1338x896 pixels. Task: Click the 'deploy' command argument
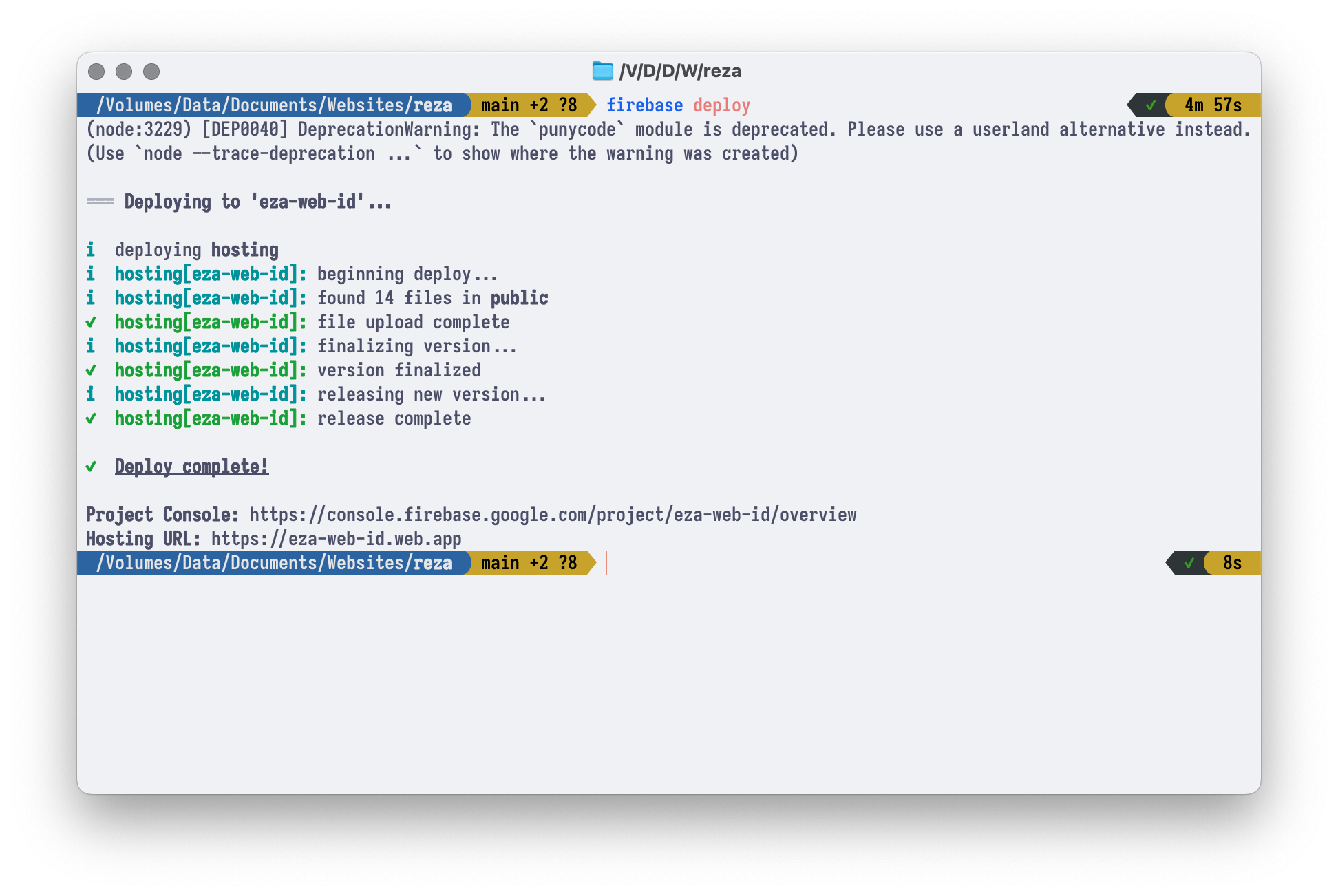(721, 105)
